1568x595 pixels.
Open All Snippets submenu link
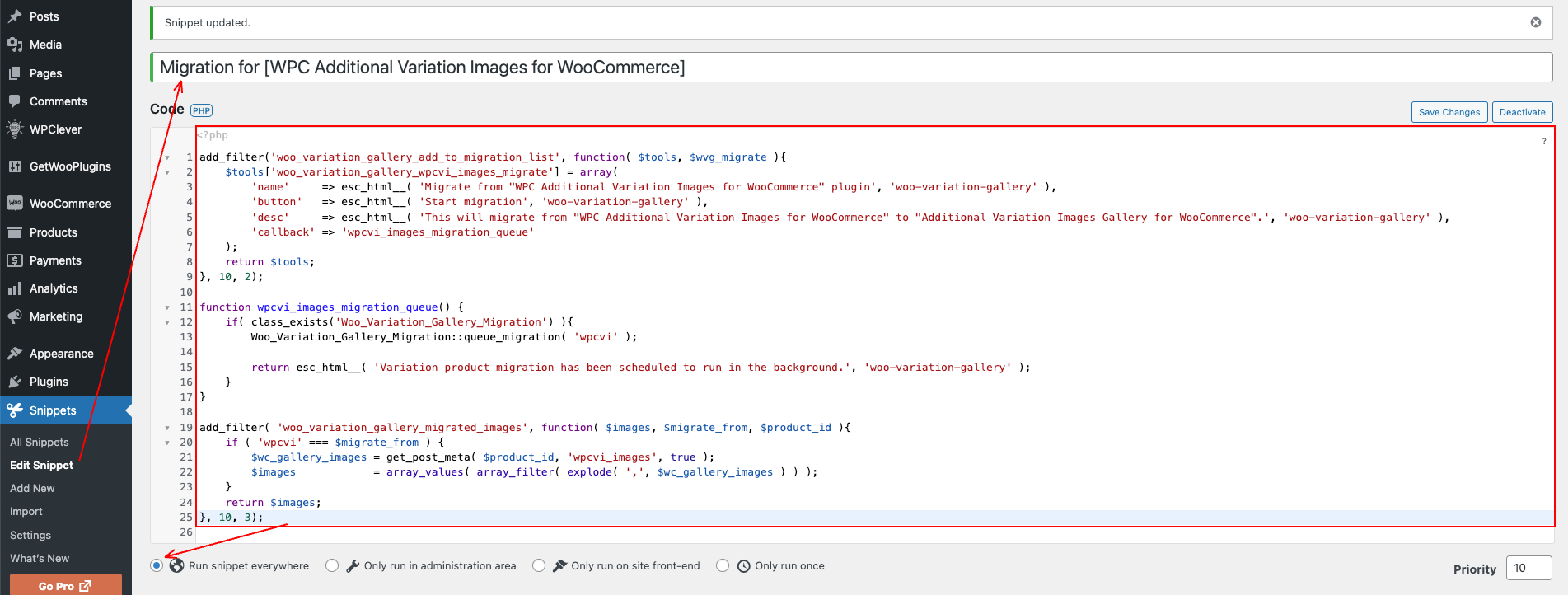pyautogui.click(x=40, y=442)
